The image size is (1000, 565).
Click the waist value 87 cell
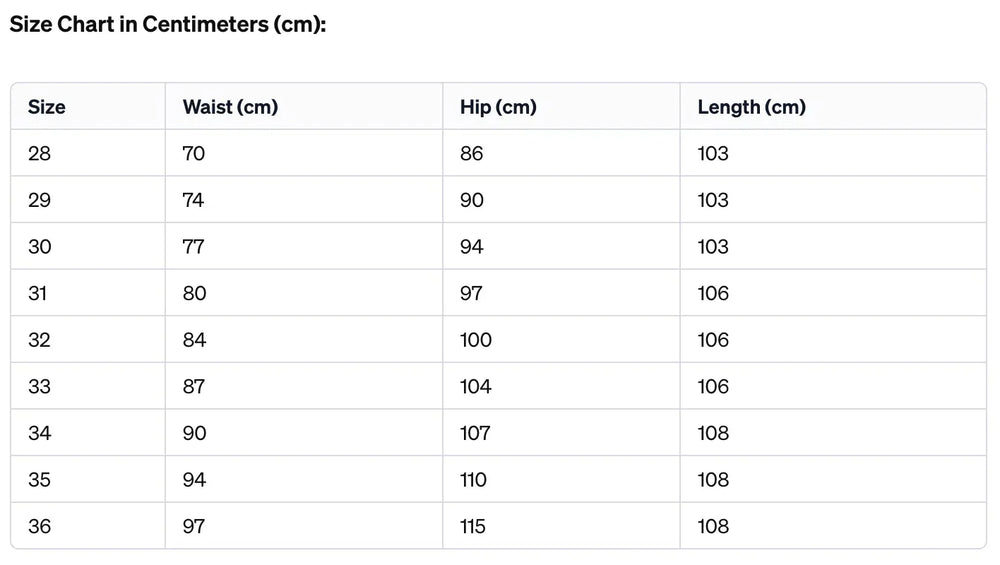(x=194, y=387)
